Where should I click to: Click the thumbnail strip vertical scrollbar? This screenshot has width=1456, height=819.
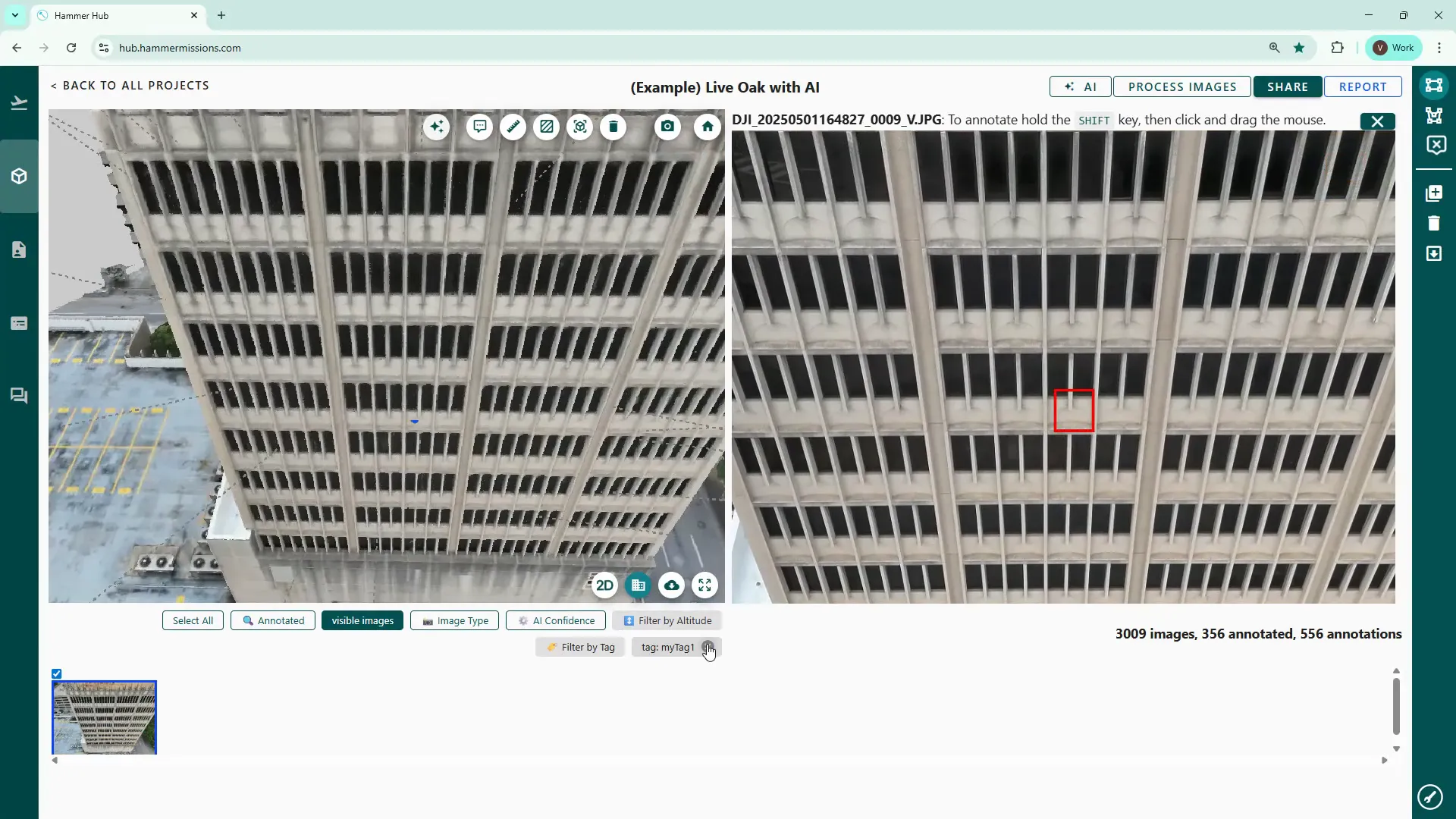point(1396,707)
